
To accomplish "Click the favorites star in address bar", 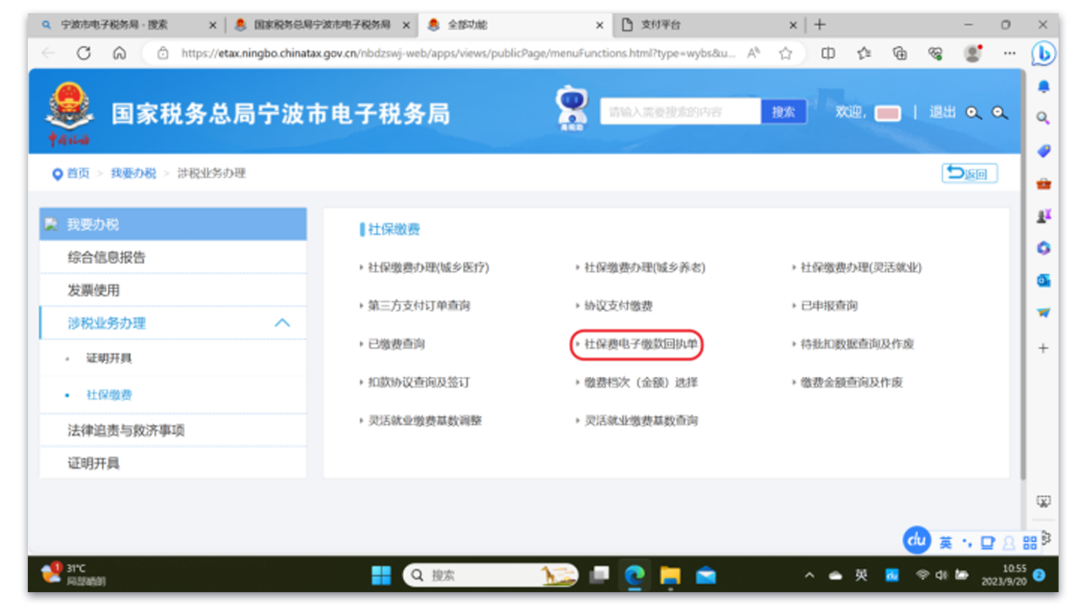I will click(786, 53).
